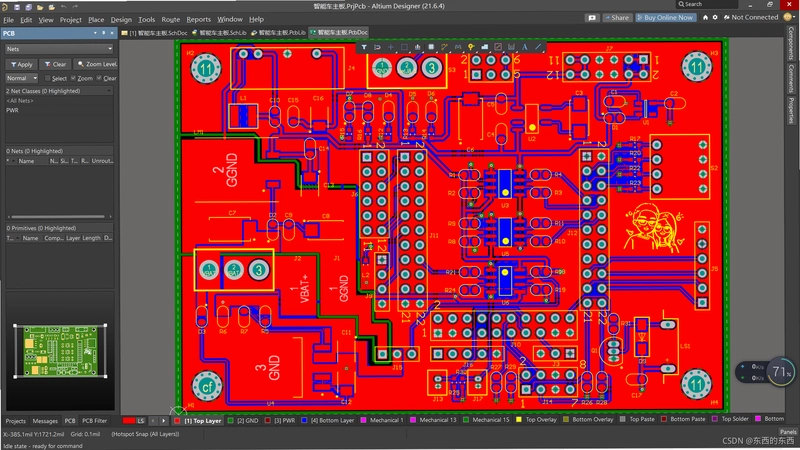Image resolution: width=800 pixels, height=450 pixels.
Task: Click the LS layer set button
Action: (141, 420)
